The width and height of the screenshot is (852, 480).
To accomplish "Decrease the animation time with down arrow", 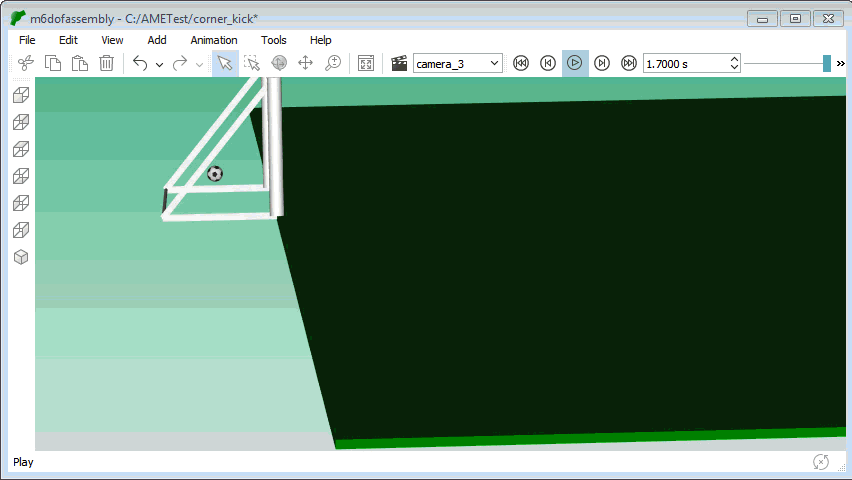I will [735, 68].
